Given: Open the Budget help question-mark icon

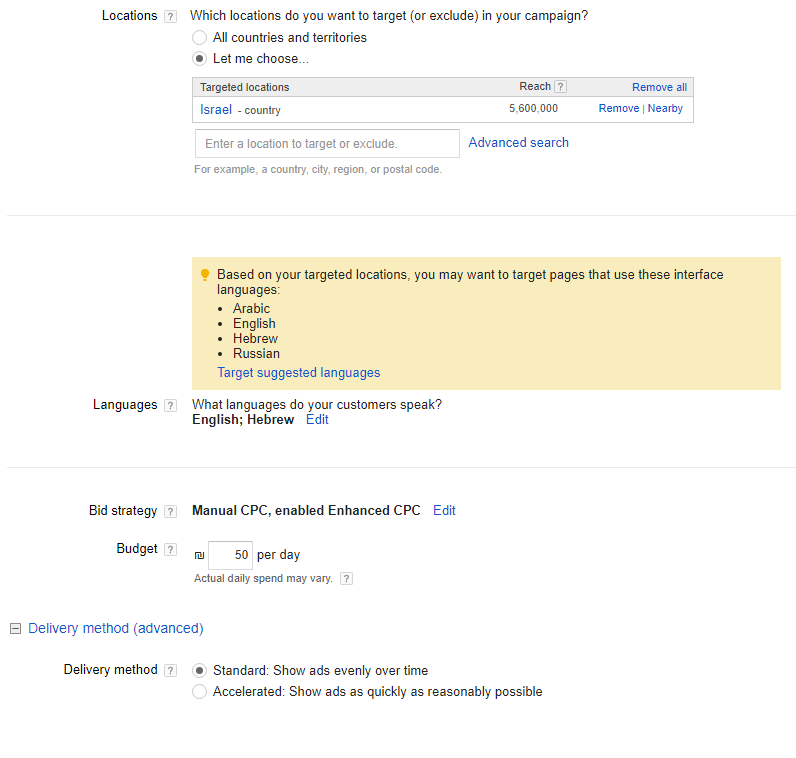Looking at the screenshot, I should pos(171,549).
